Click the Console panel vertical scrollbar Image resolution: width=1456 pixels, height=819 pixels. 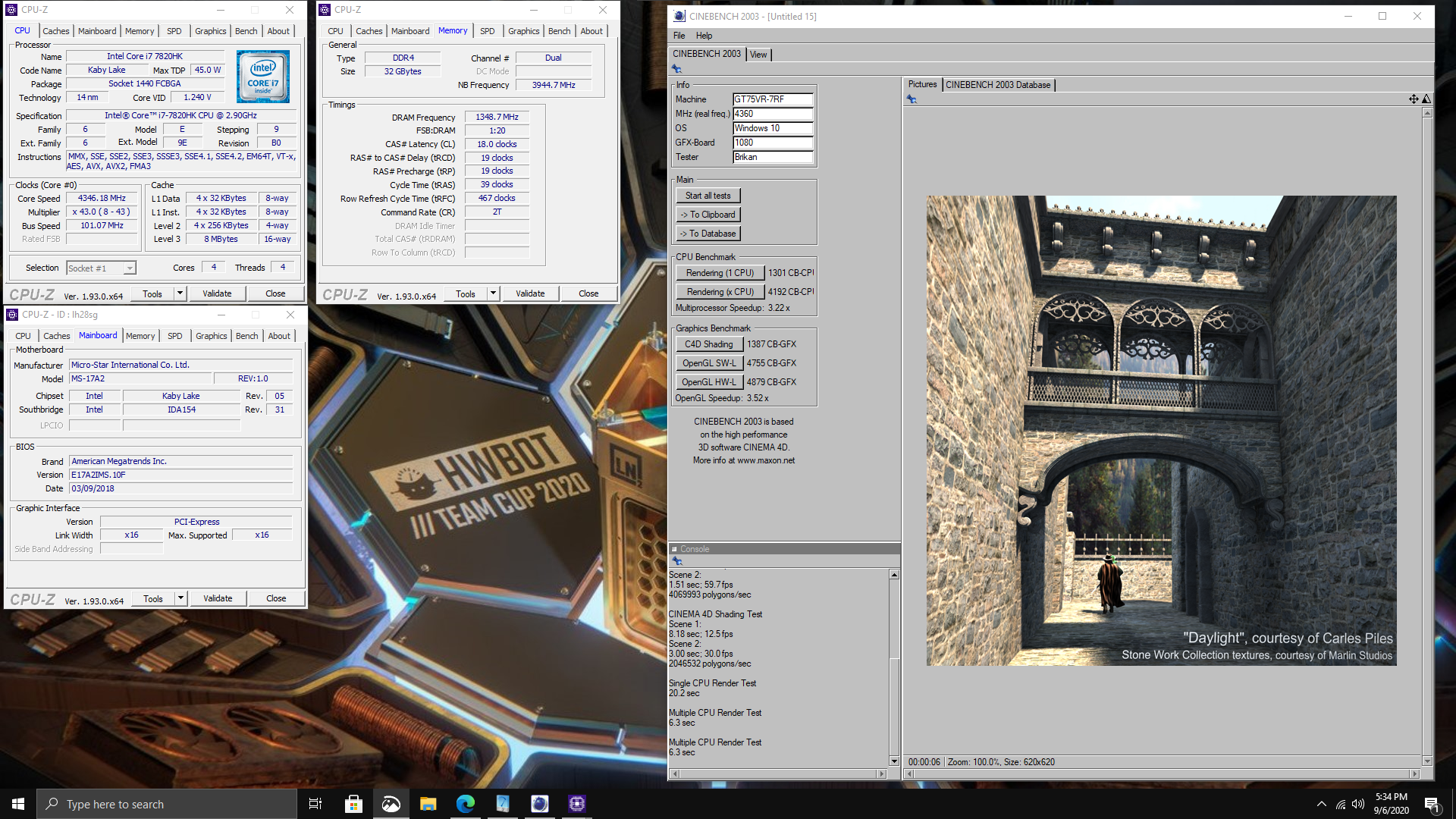point(894,667)
